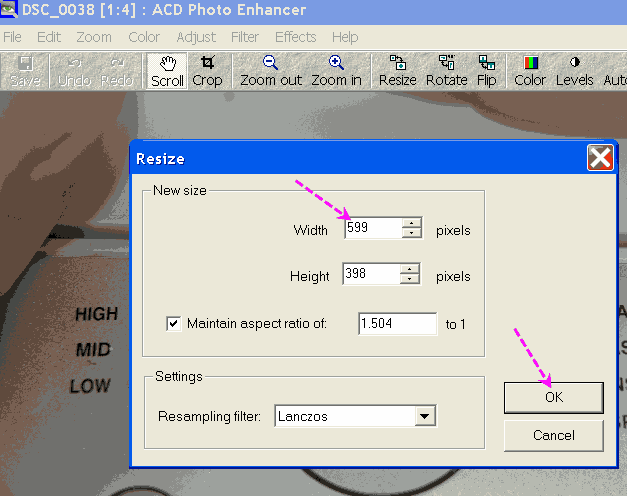This screenshot has height=496, width=627.
Task: Click the Redo toolbar icon
Action: coord(117,71)
